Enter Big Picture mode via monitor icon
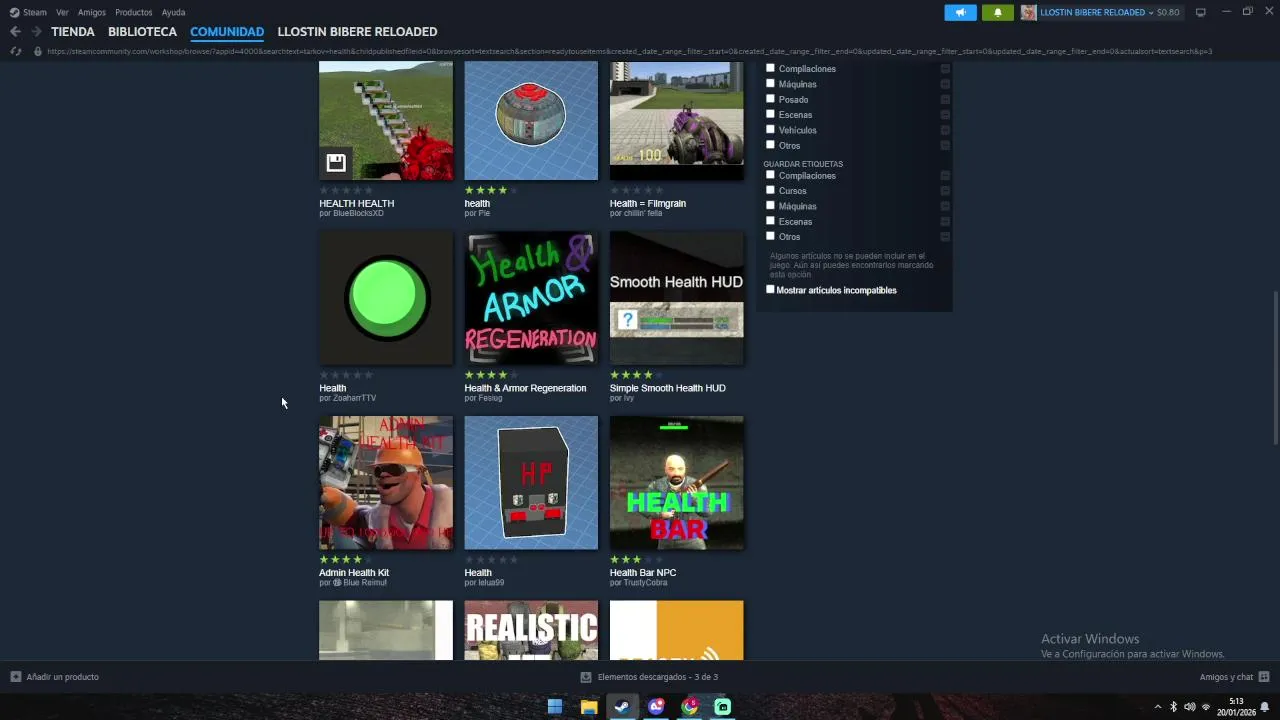Viewport: 1280px width, 720px height. (x=1201, y=12)
